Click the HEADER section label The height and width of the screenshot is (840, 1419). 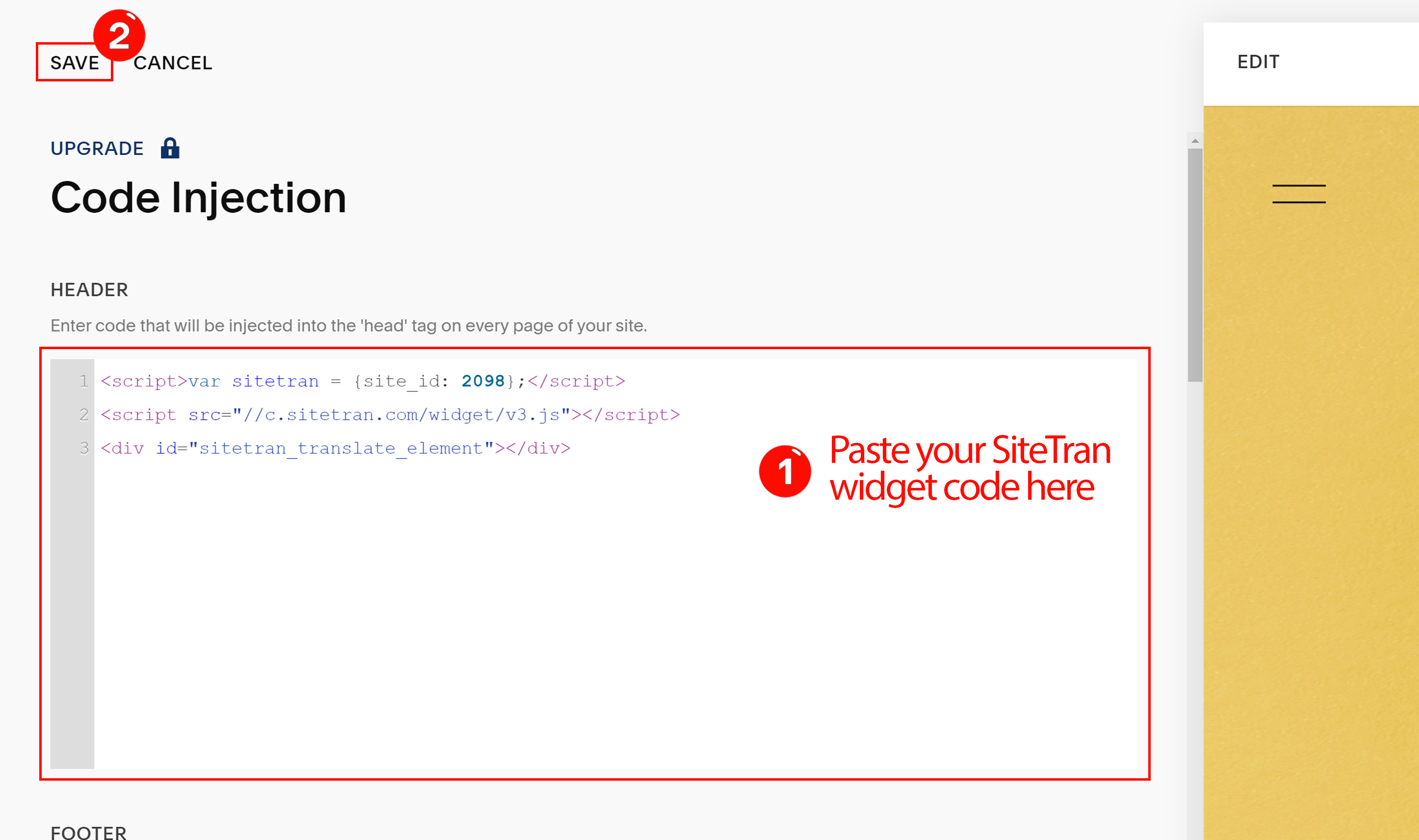89,289
